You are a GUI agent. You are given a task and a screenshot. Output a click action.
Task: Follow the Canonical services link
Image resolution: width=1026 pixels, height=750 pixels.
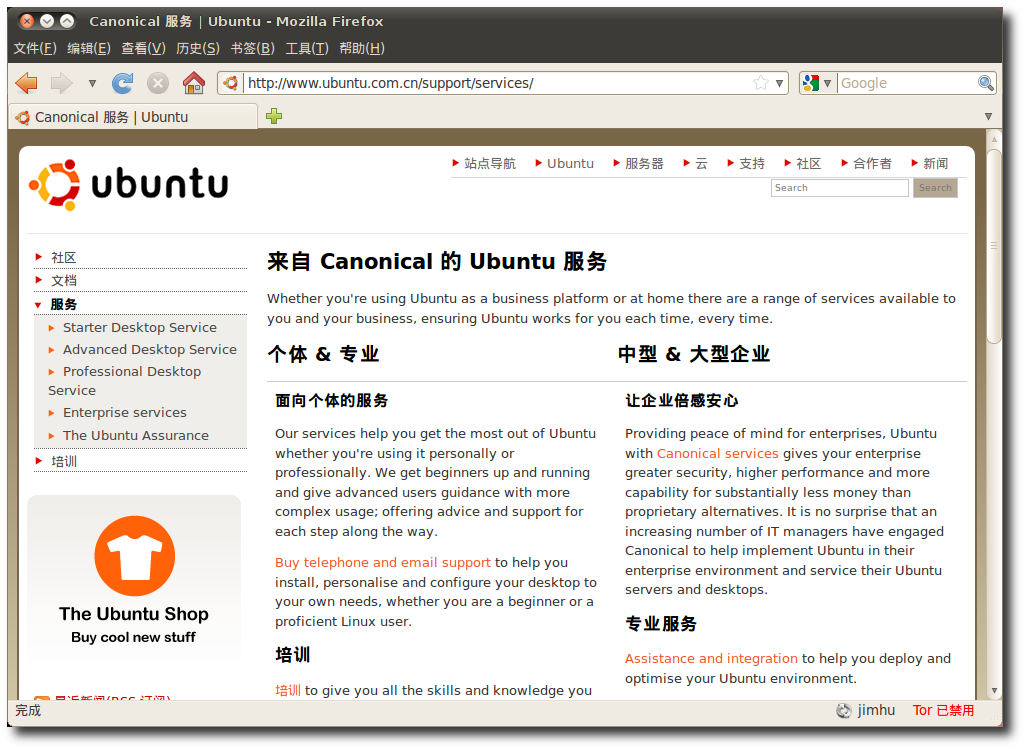coord(717,454)
